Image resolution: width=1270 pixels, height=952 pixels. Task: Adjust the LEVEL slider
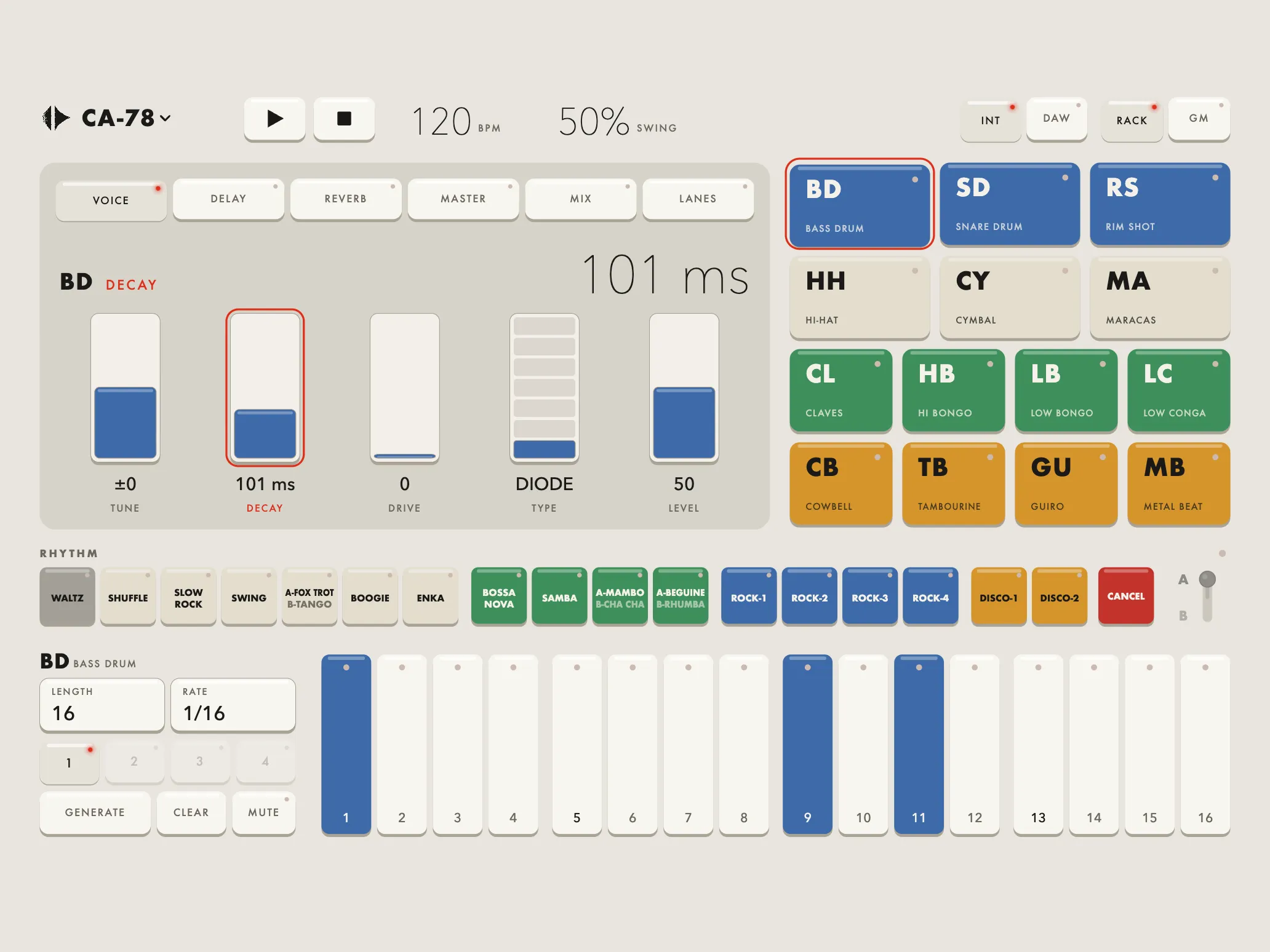pyautogui.click(x=684, y=387)
